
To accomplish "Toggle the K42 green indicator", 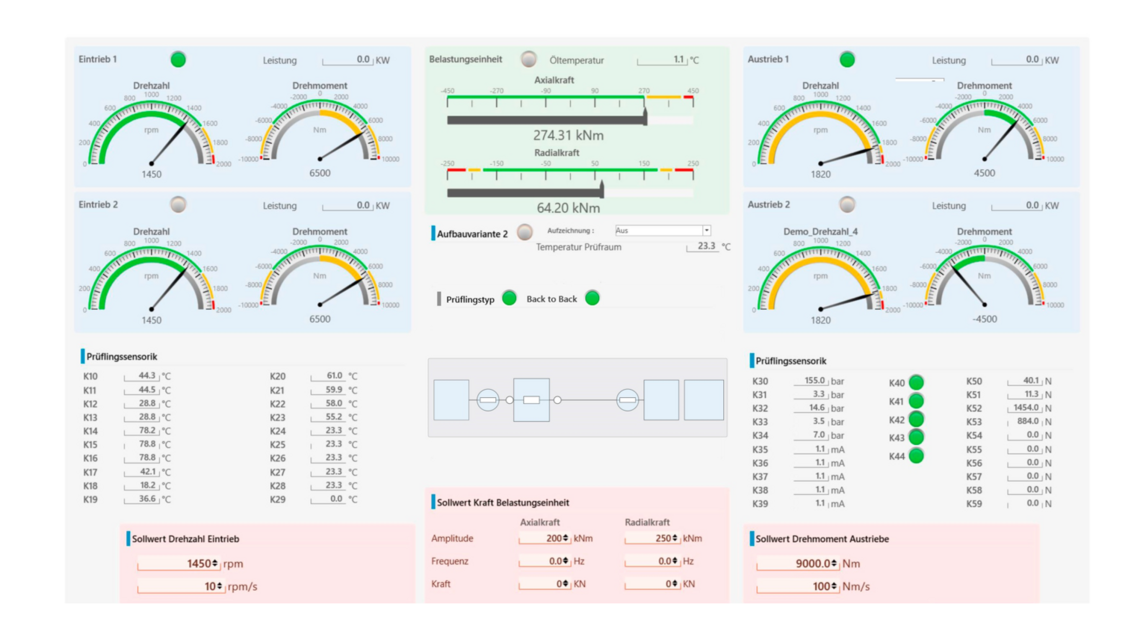I will click(915, 419).
